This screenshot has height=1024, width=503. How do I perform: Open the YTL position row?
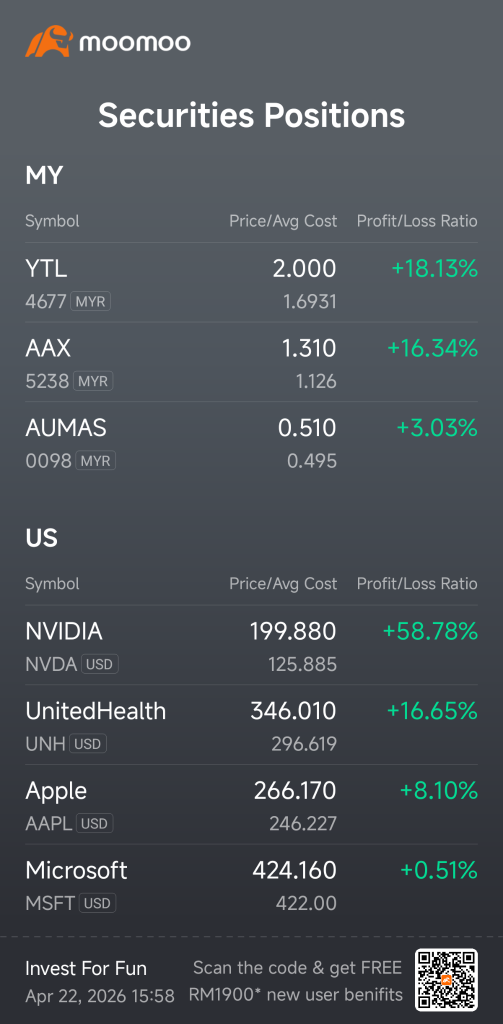(x=252, y=283)
